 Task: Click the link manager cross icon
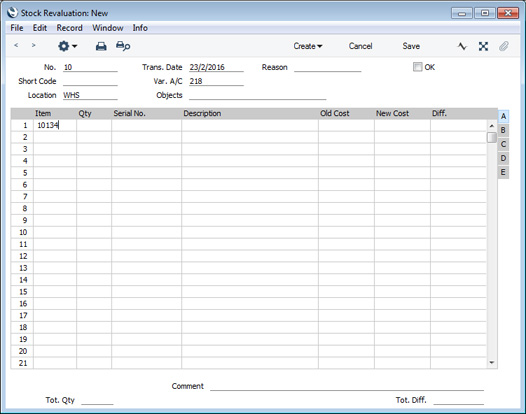point(483,46)
